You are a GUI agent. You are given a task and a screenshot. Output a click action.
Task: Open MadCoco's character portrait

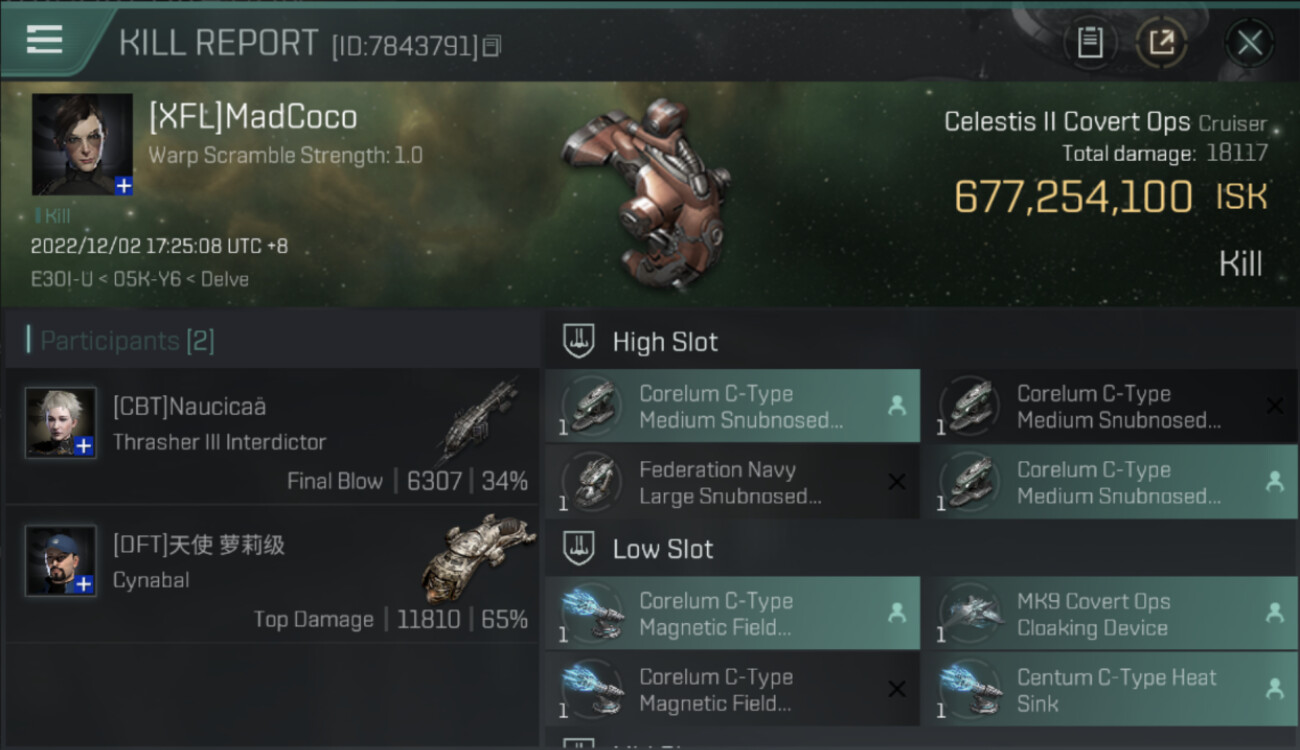82,144
